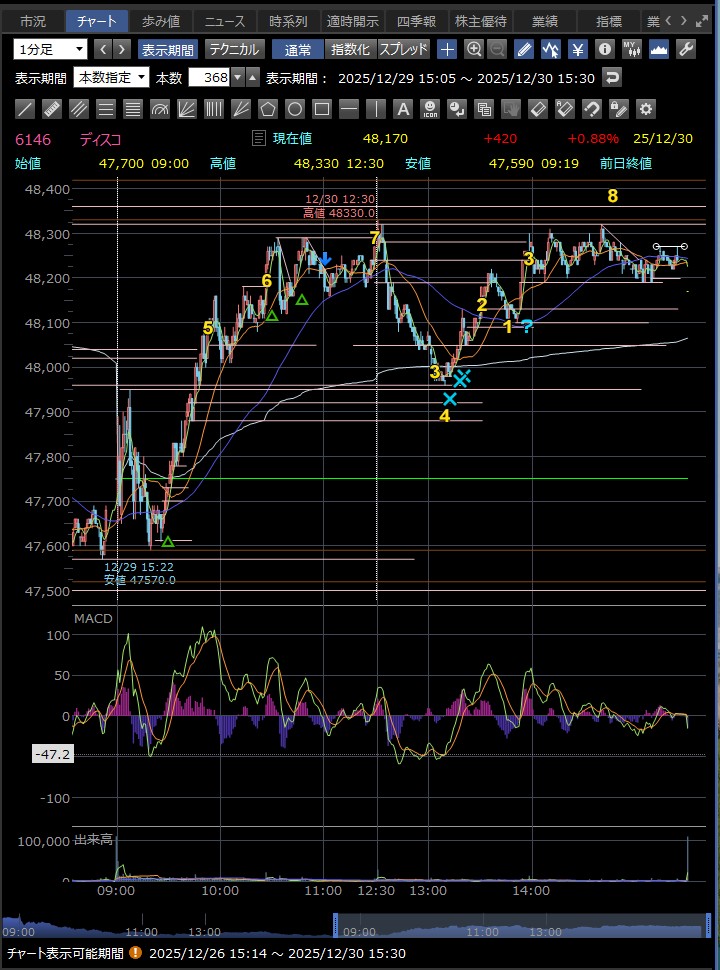720x970 pixels.
Task: Open the 本数指定 period type dropdown
Action: point(112,77)
